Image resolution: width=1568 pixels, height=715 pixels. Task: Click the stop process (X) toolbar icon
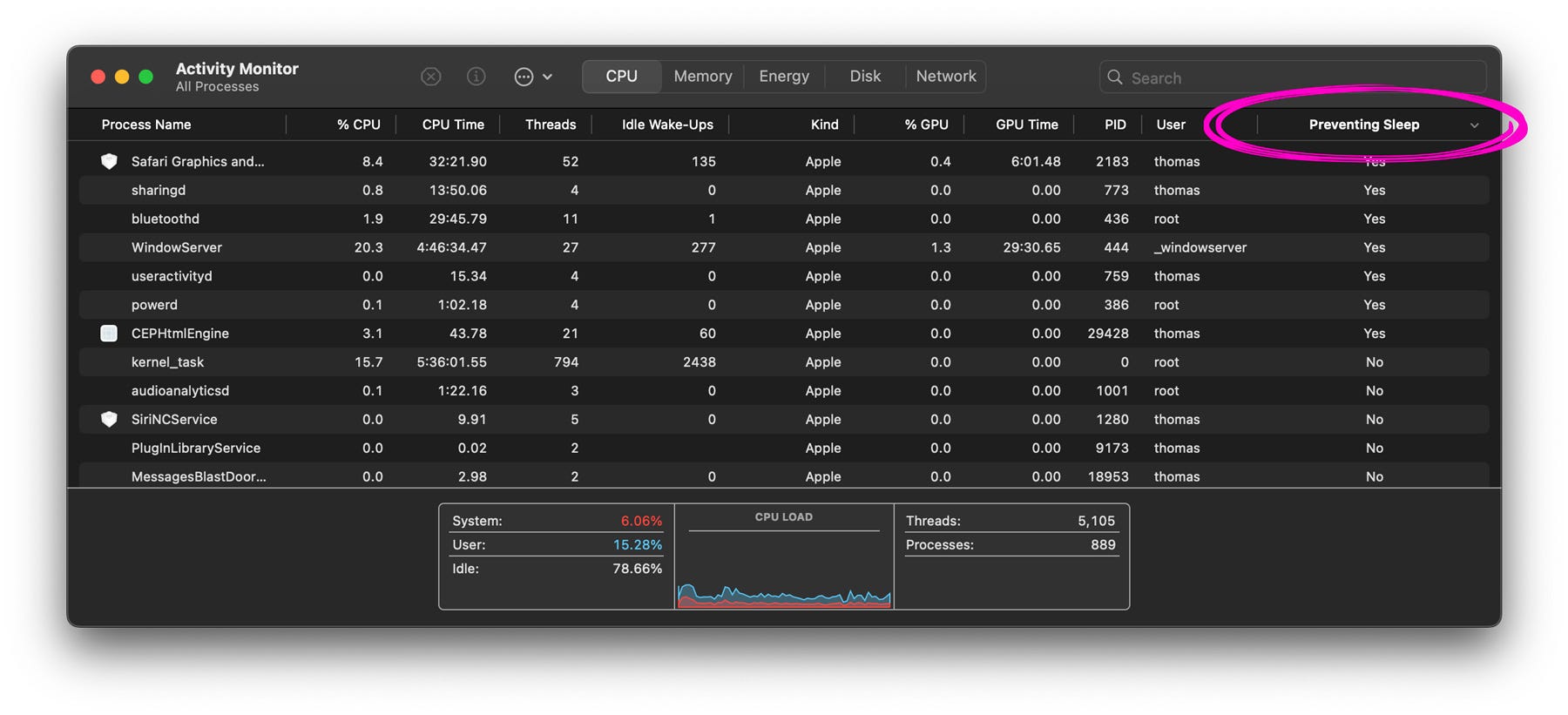click(430, 77)
